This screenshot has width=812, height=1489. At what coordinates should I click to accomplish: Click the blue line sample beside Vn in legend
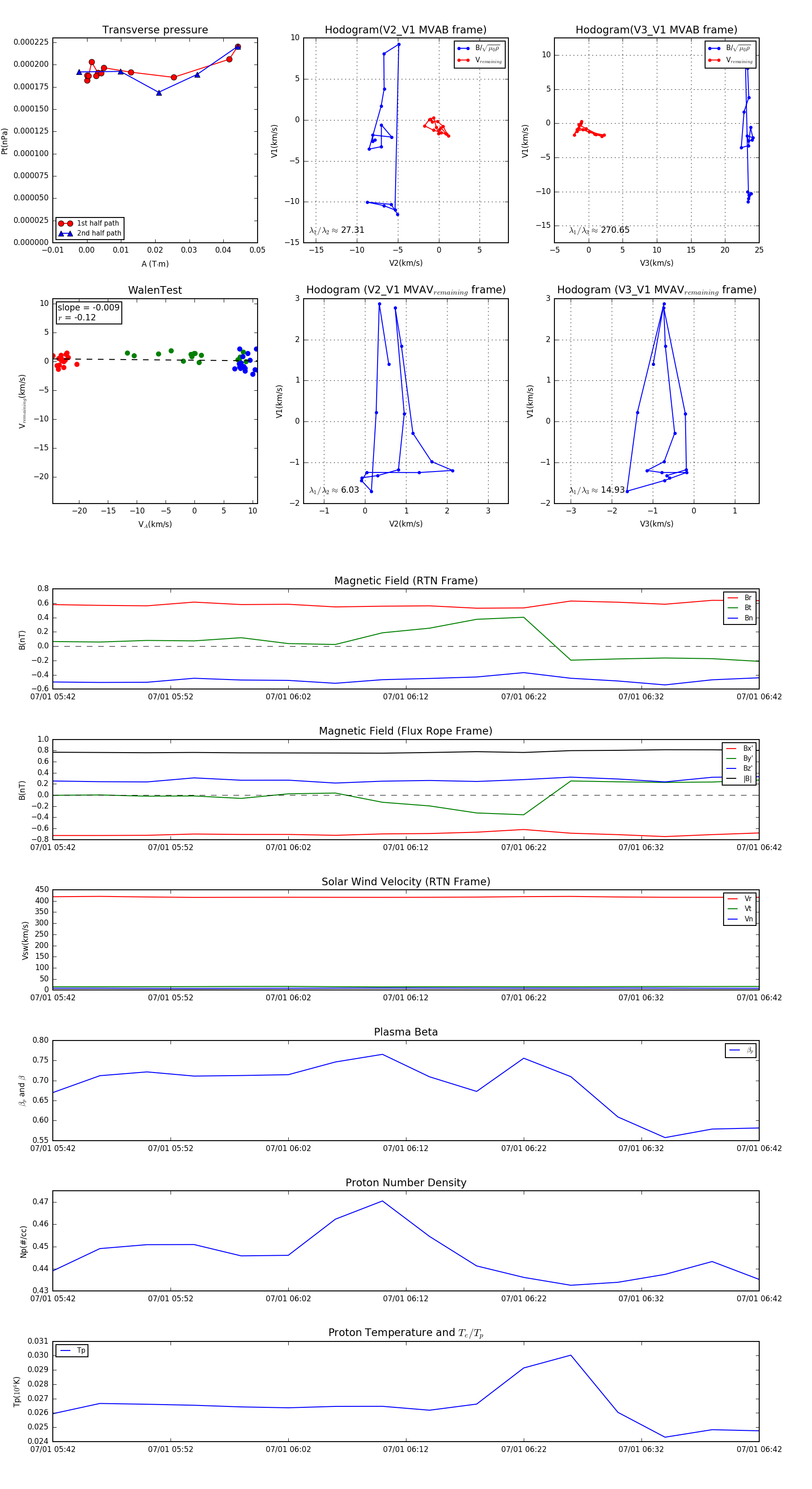(x=733, y=919)
